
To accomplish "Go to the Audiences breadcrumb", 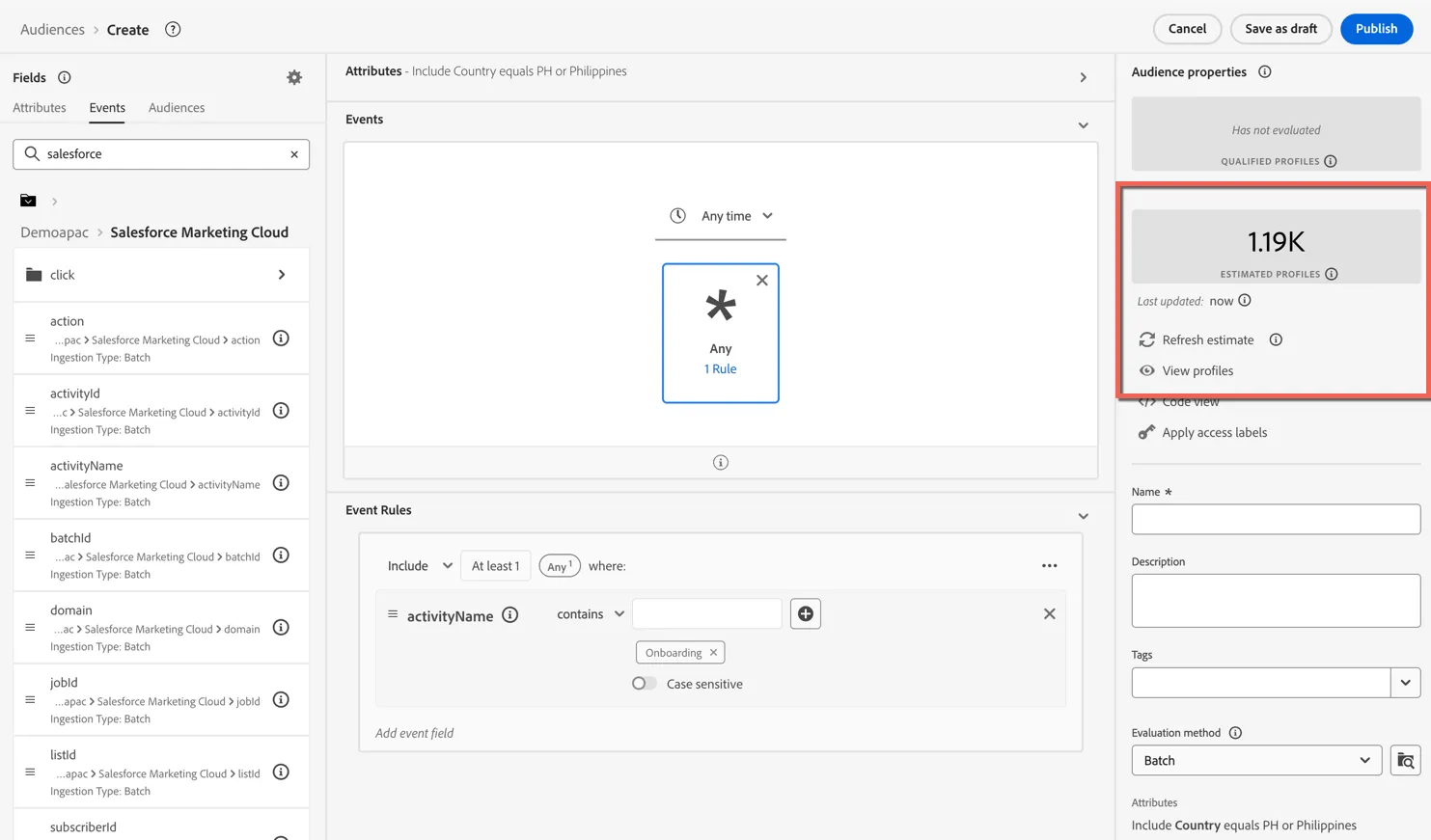I will tap(52, 29).
